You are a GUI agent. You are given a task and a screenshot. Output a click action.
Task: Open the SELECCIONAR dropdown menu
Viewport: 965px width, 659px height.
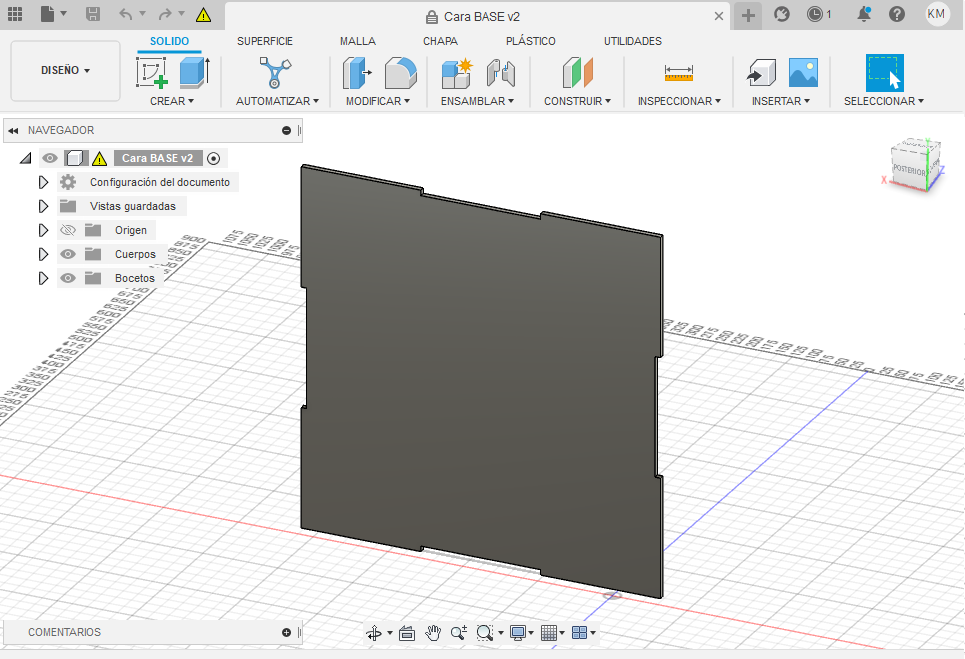(884, 101)
